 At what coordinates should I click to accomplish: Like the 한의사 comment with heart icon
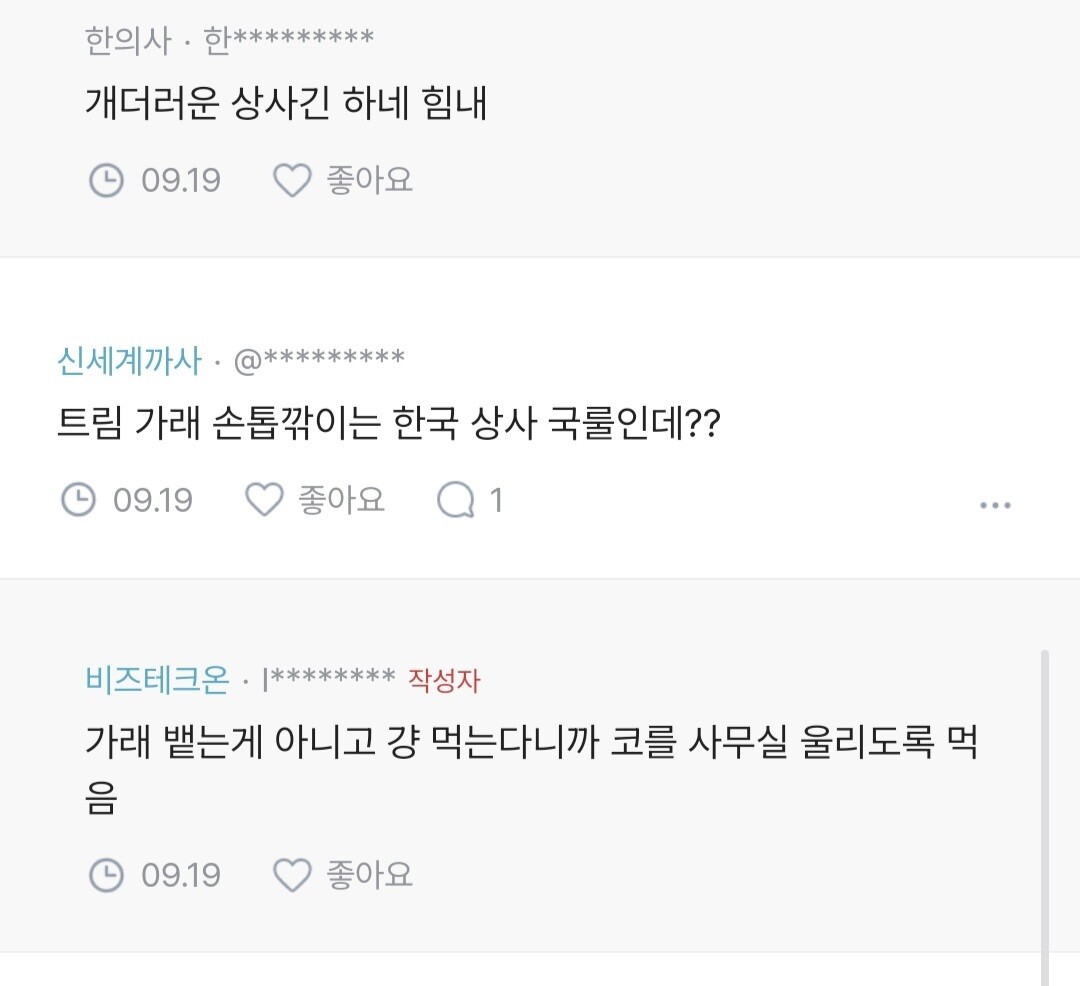(292, 181)
